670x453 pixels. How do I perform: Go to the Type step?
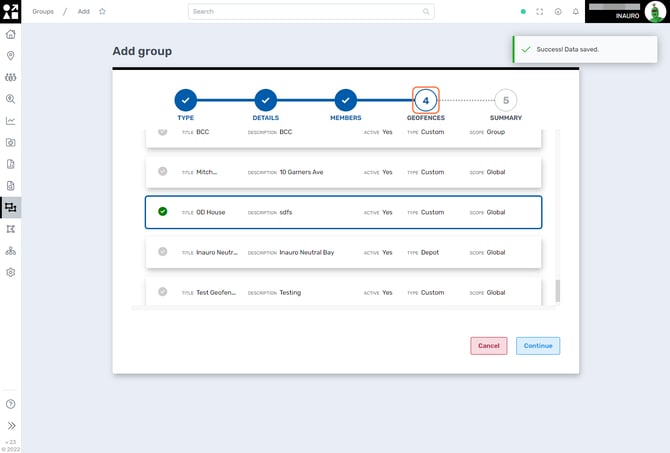pyautogui.click(x=185, y=100)
